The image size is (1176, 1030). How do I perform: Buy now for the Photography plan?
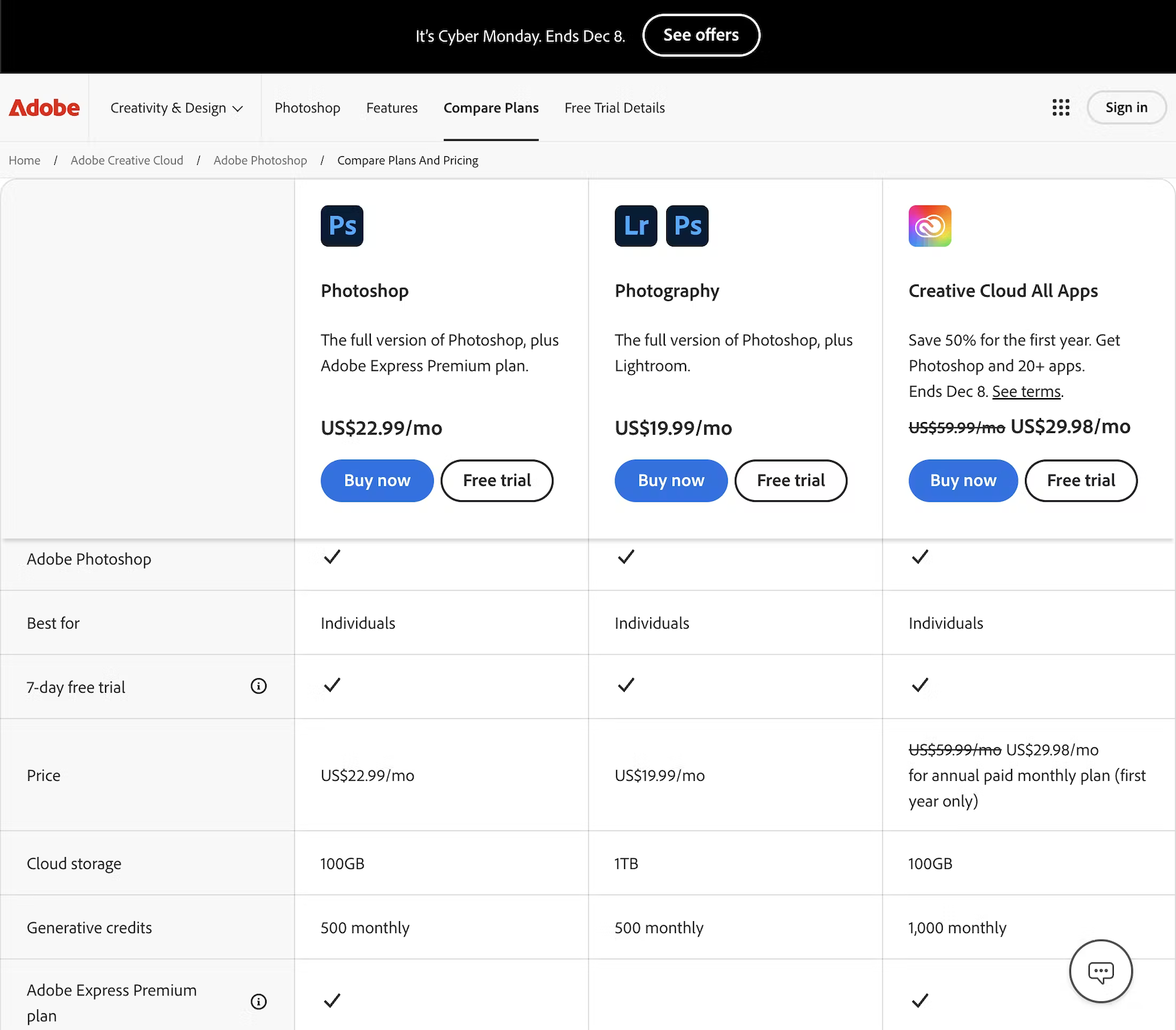671,480
